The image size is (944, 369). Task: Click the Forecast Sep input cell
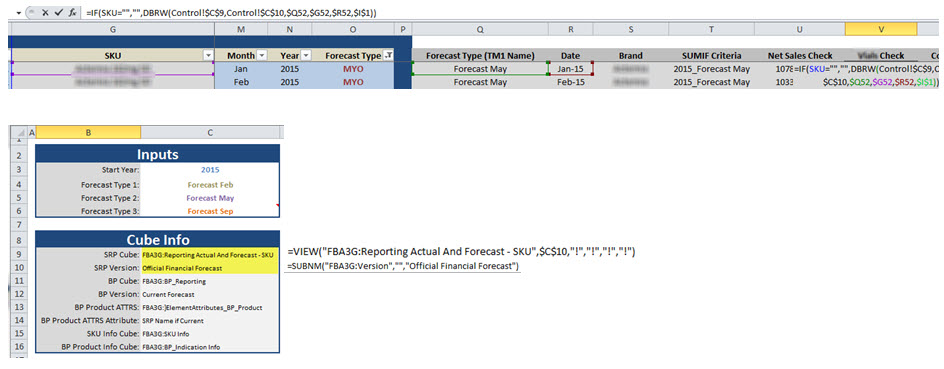click(210, 211)
